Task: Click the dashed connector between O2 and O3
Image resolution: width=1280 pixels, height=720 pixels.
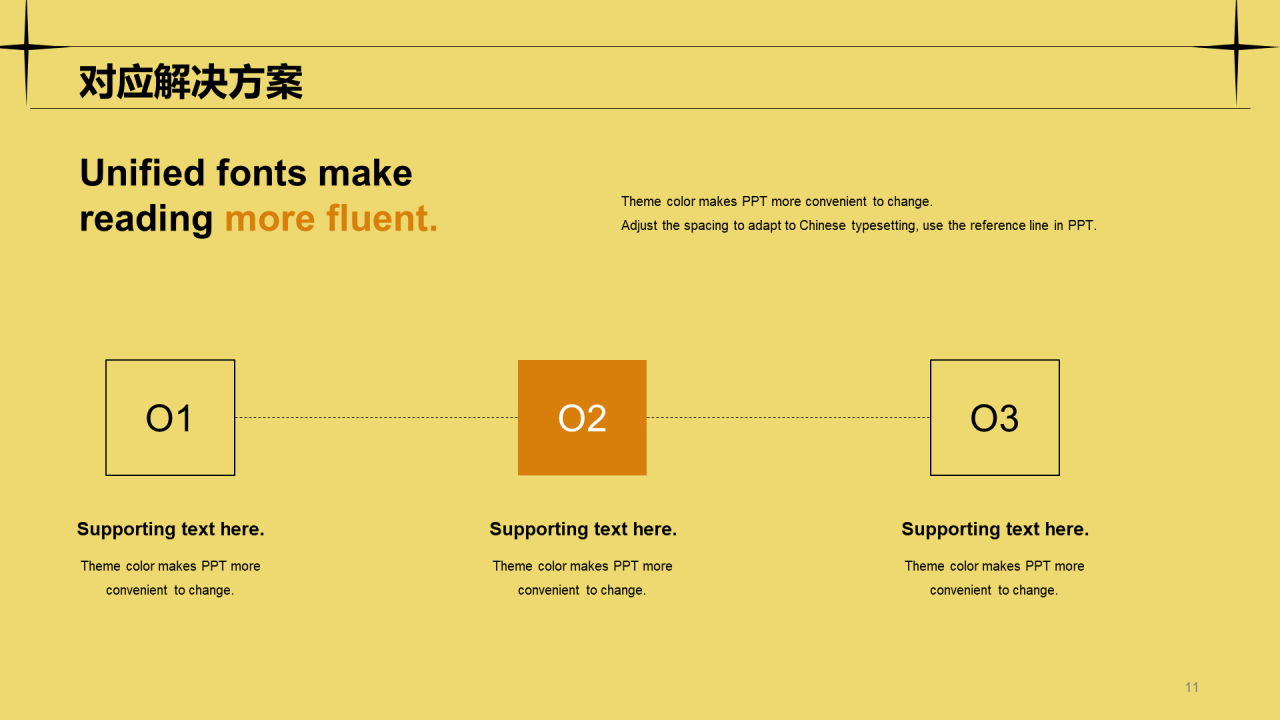Action: pyautogui.click(x=788, y=417)
